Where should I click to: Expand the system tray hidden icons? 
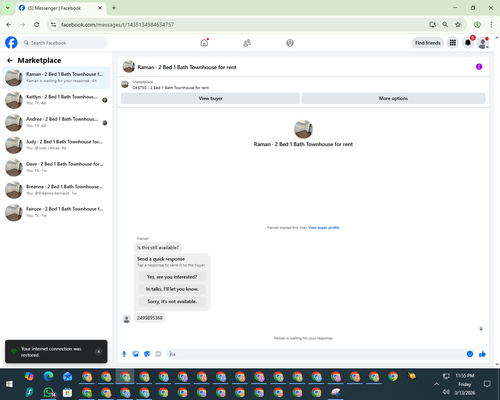click(x=436, y=384)
